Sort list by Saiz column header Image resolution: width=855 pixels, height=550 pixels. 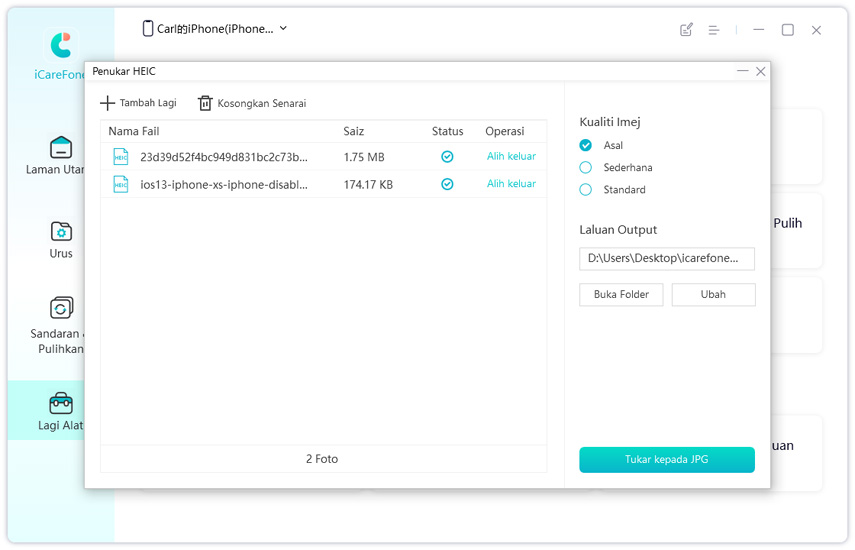coord(354,131)
